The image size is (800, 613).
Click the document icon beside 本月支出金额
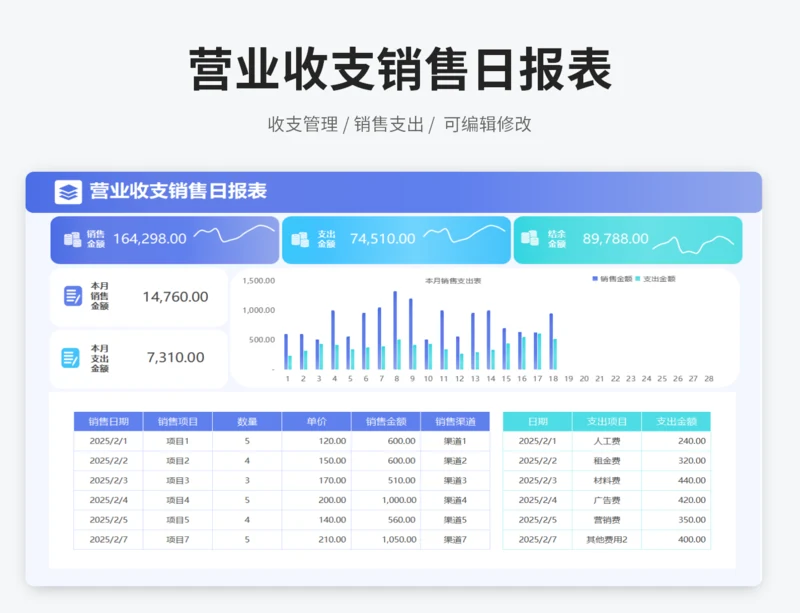coord(70,358)
